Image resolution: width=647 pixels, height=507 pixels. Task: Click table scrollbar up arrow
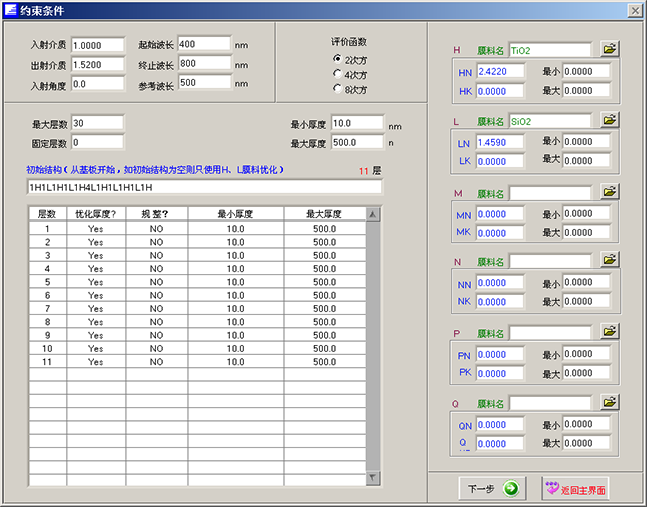(373, 214)
